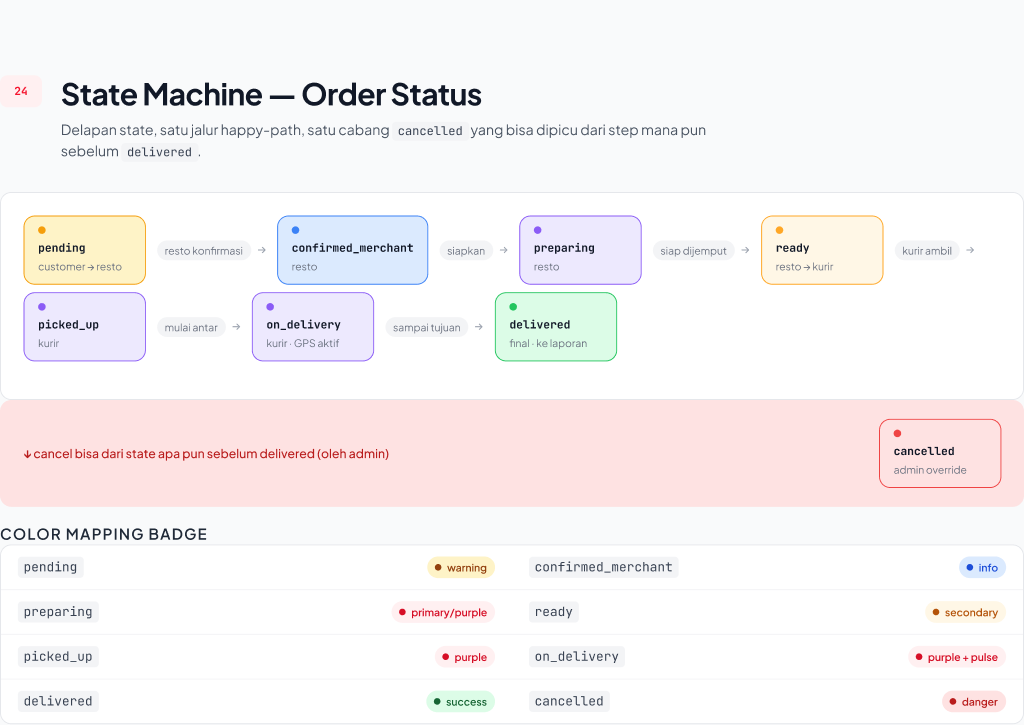The height and width of the screenshot is (725, 1024).
Task: Click the 'warning' badge
Action: [461, 568]
